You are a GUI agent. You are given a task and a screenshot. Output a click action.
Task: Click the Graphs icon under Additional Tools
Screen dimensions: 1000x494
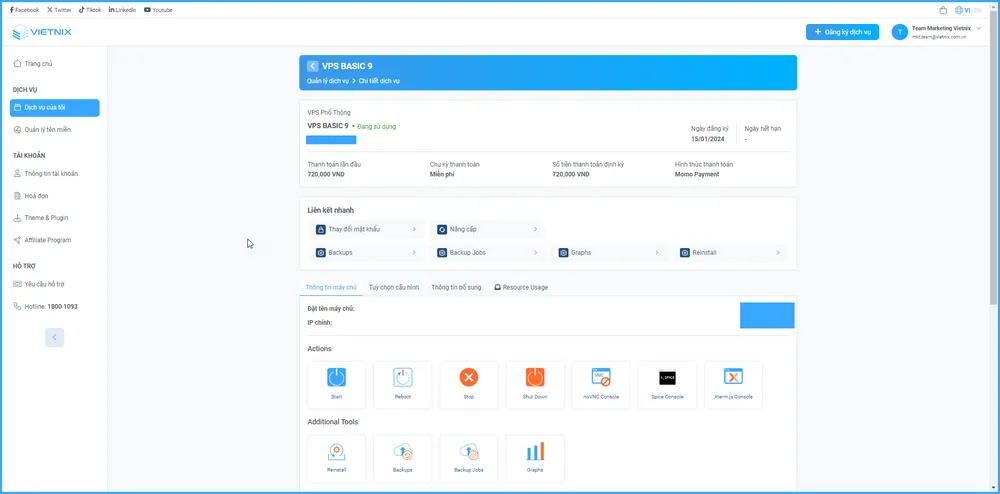[535, 452]
